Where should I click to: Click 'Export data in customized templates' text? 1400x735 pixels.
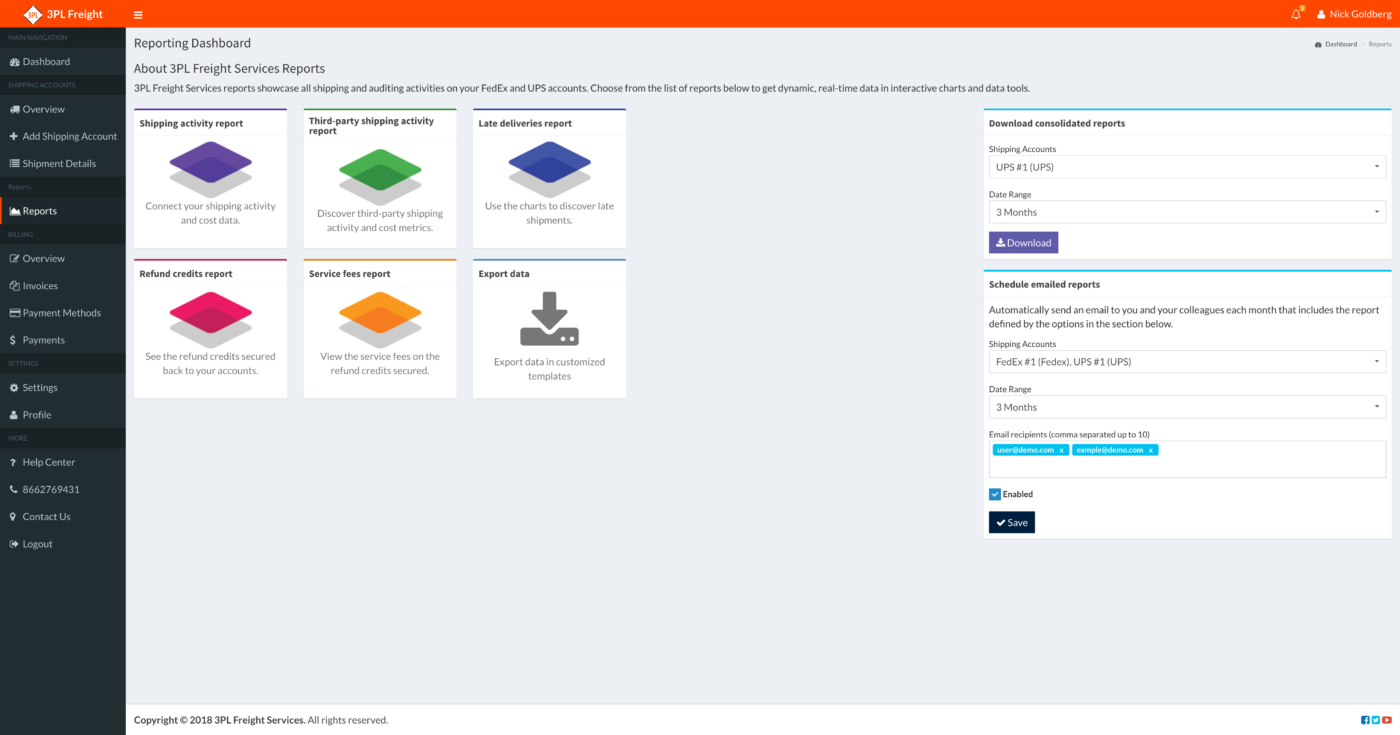(549, 369)
